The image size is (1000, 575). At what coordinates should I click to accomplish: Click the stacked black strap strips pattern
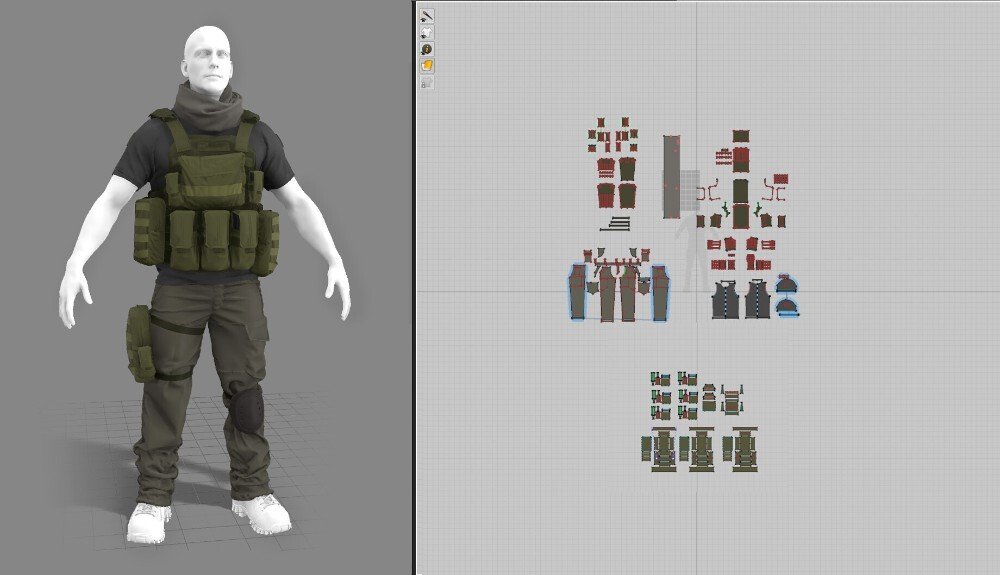click(x=621, y=222)
